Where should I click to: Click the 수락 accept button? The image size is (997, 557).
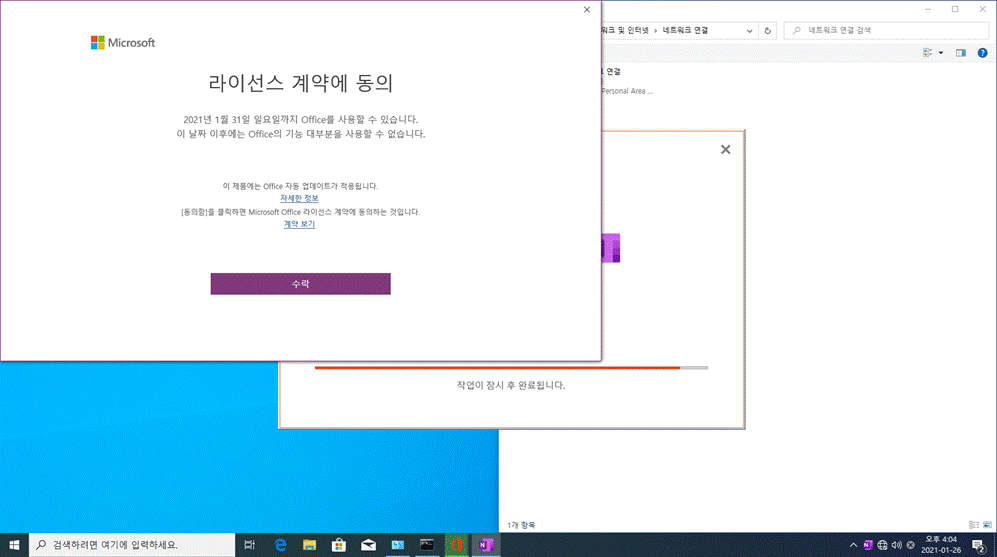(x=300, y=284)
